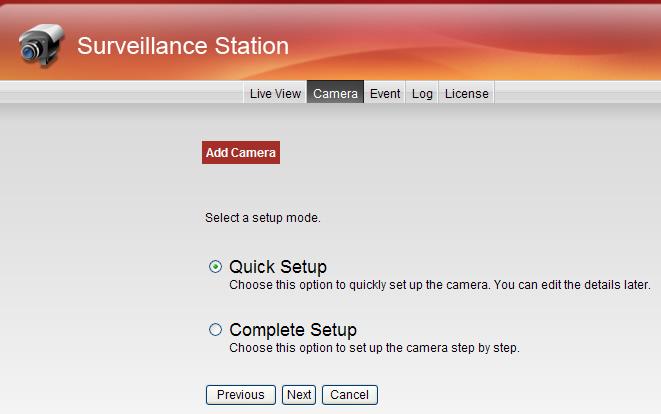Click the 'Select a setup mode.' instruction text
Screen dimensions: 661x414
(263, 218)
